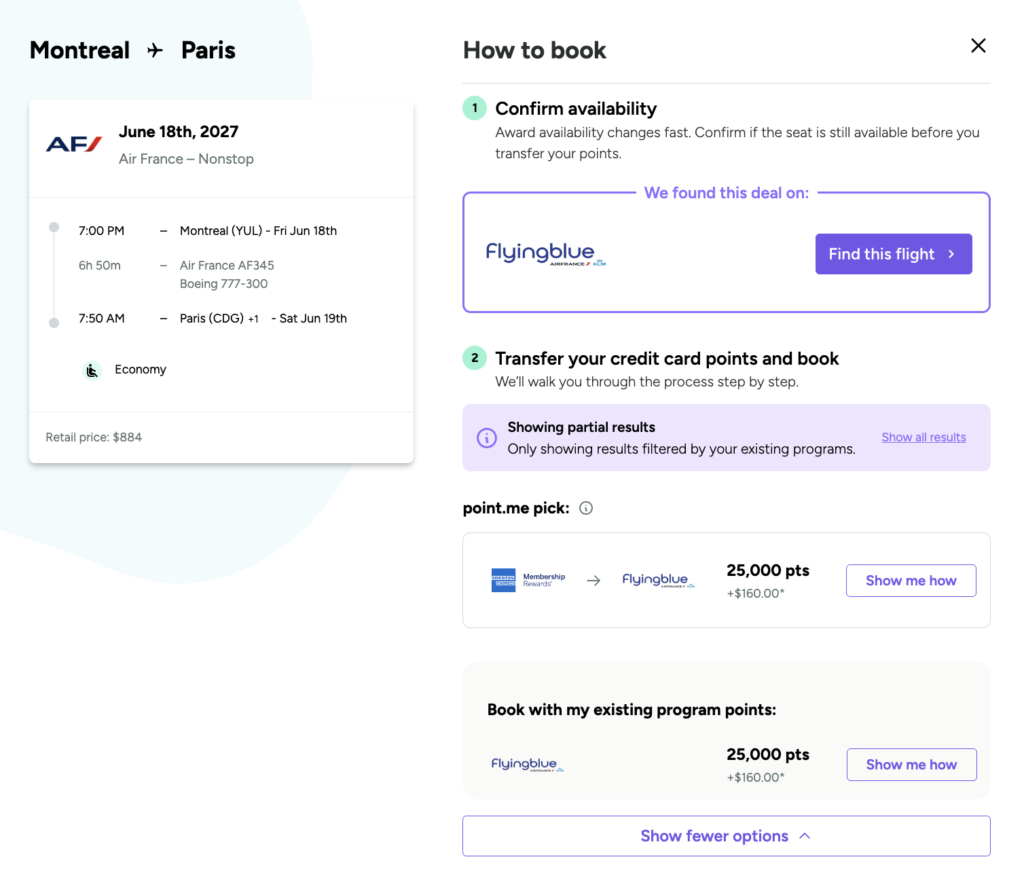Click the chevron in Show fewer options

click(805, 836)
